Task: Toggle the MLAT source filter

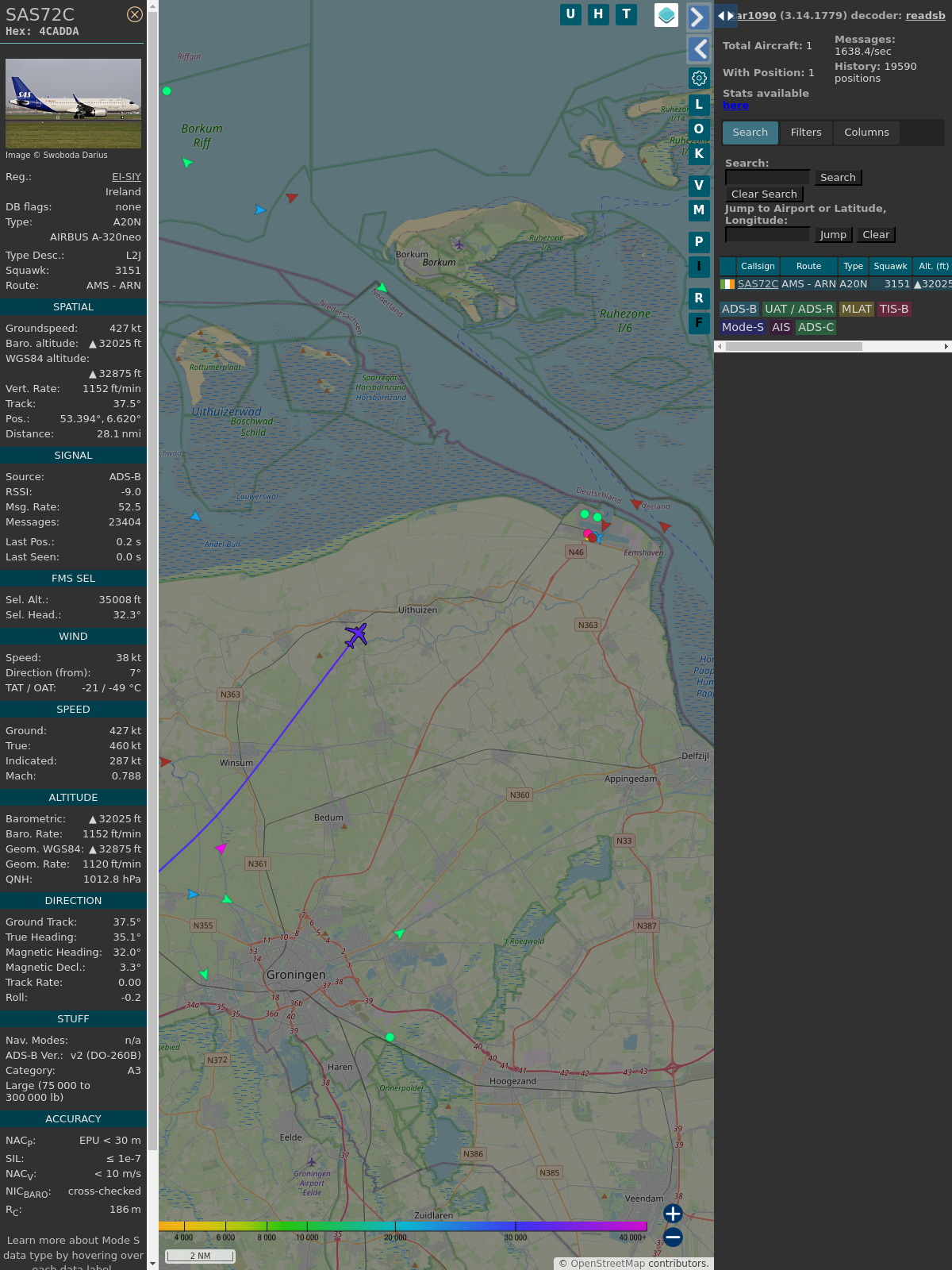Action: 856,310
